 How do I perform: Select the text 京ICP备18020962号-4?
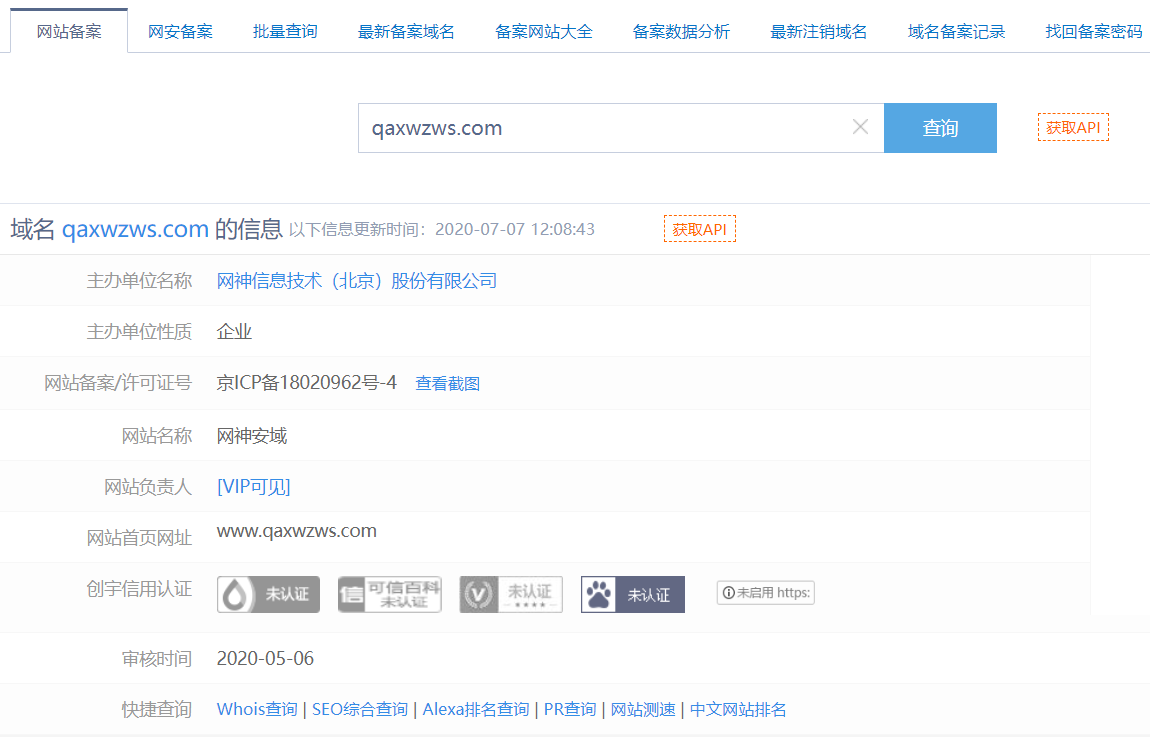[x=307, y=383]
